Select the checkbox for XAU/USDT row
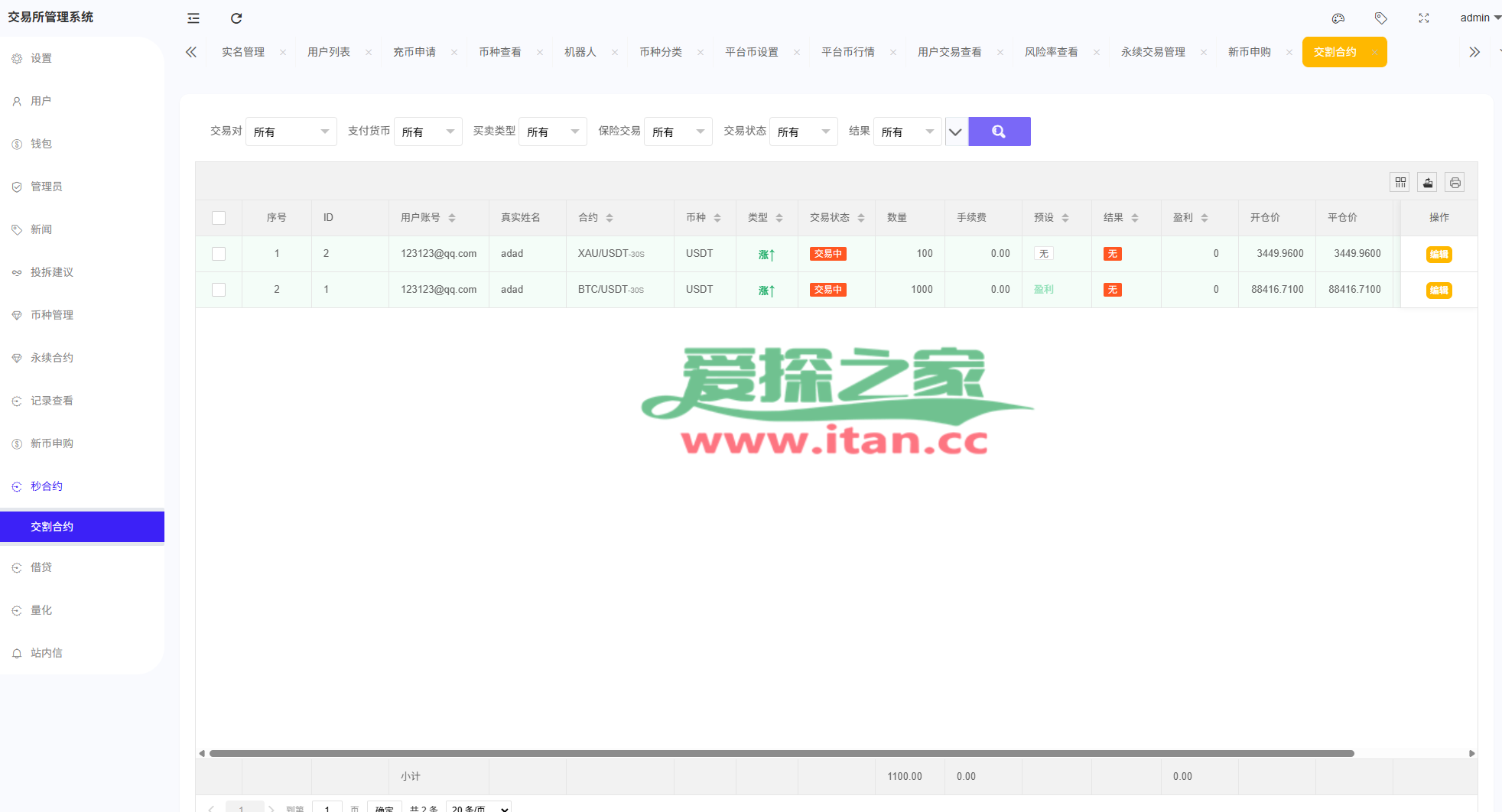Screen dimensions: 1502x812 click(219, 254)
